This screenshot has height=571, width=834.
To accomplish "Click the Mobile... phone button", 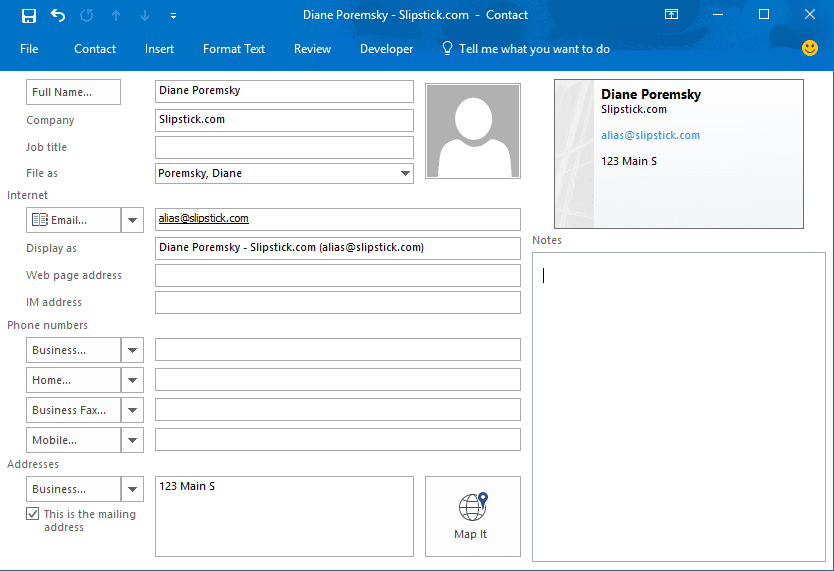I will tap(73, 440).
